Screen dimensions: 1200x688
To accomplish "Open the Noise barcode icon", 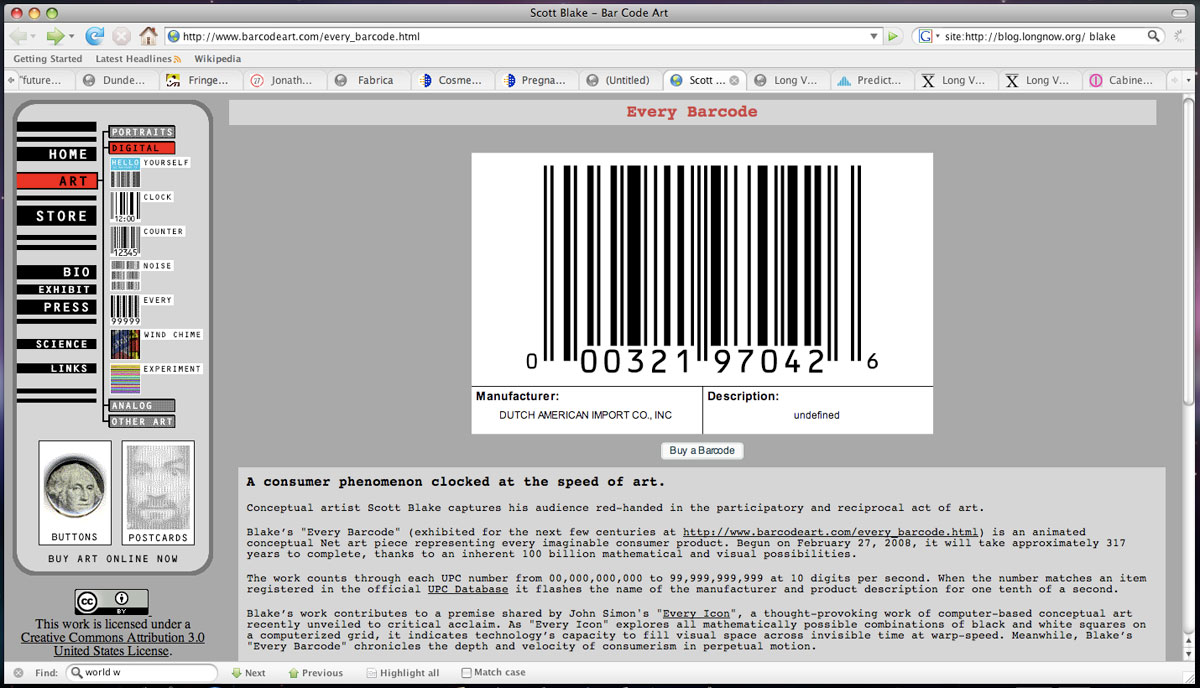I will [125, 275].
